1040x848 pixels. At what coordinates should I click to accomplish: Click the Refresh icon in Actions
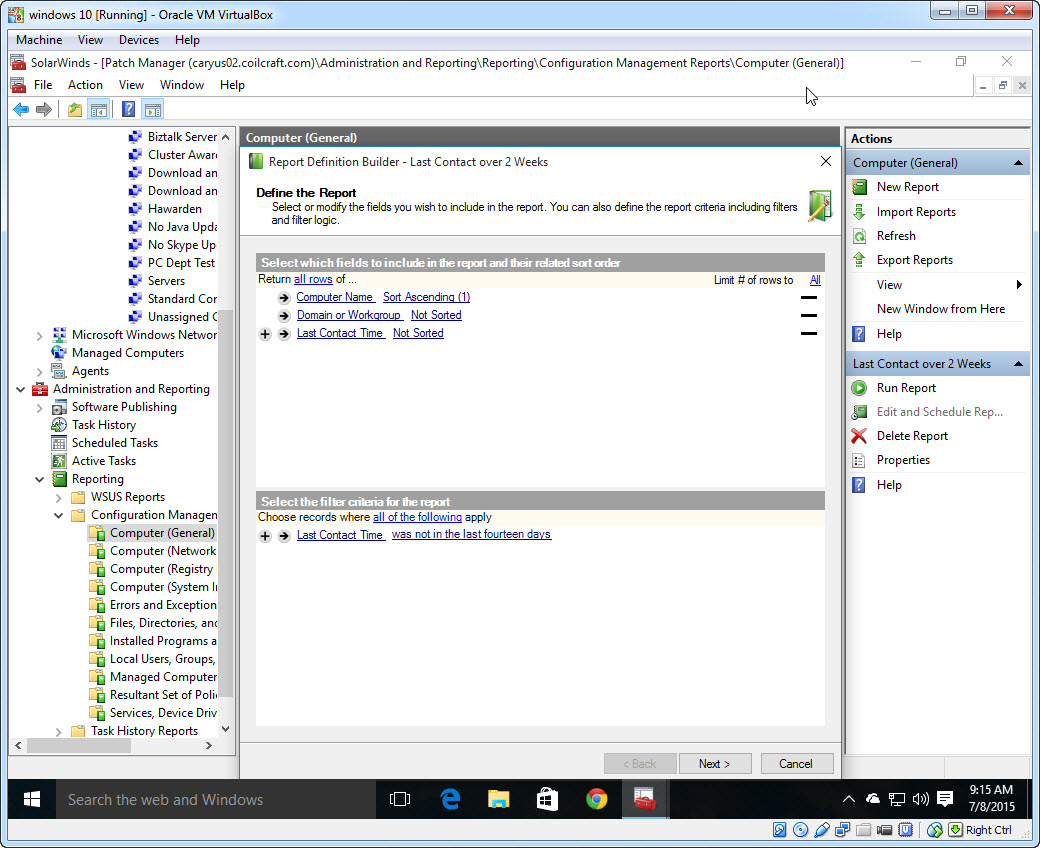click(860, 236)
